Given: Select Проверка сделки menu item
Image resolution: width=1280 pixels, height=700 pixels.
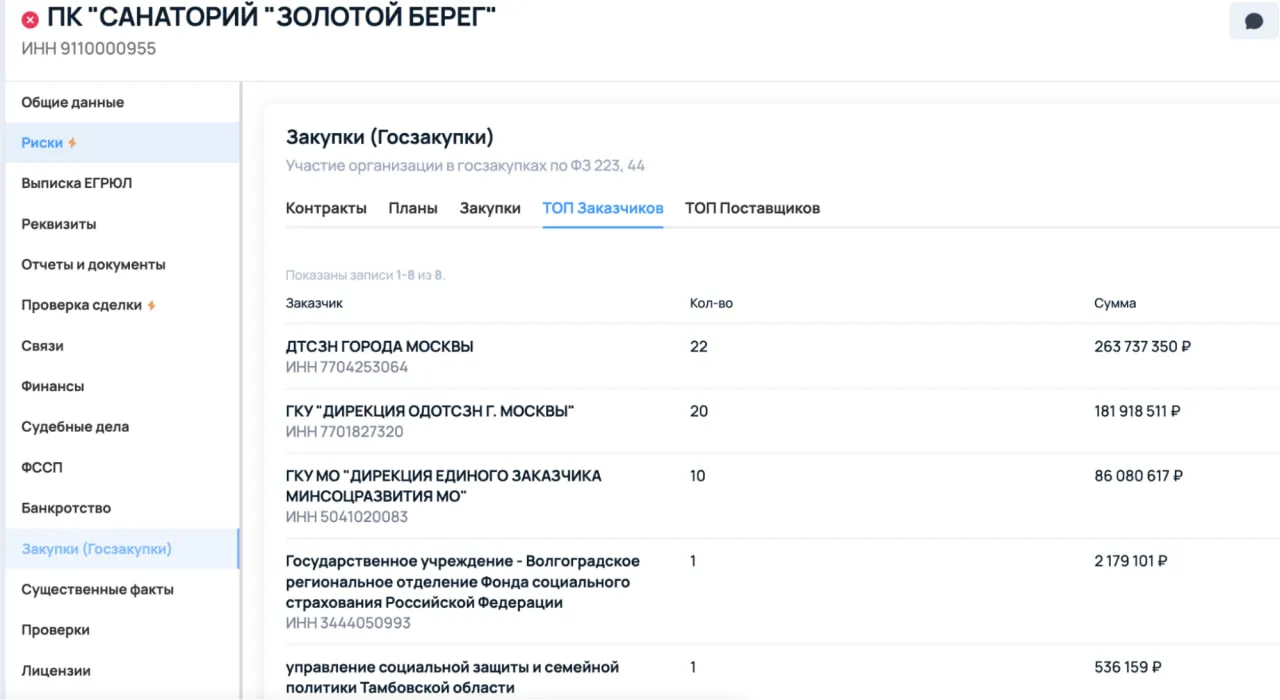Looking at the screenshot, I should point(82,305).
